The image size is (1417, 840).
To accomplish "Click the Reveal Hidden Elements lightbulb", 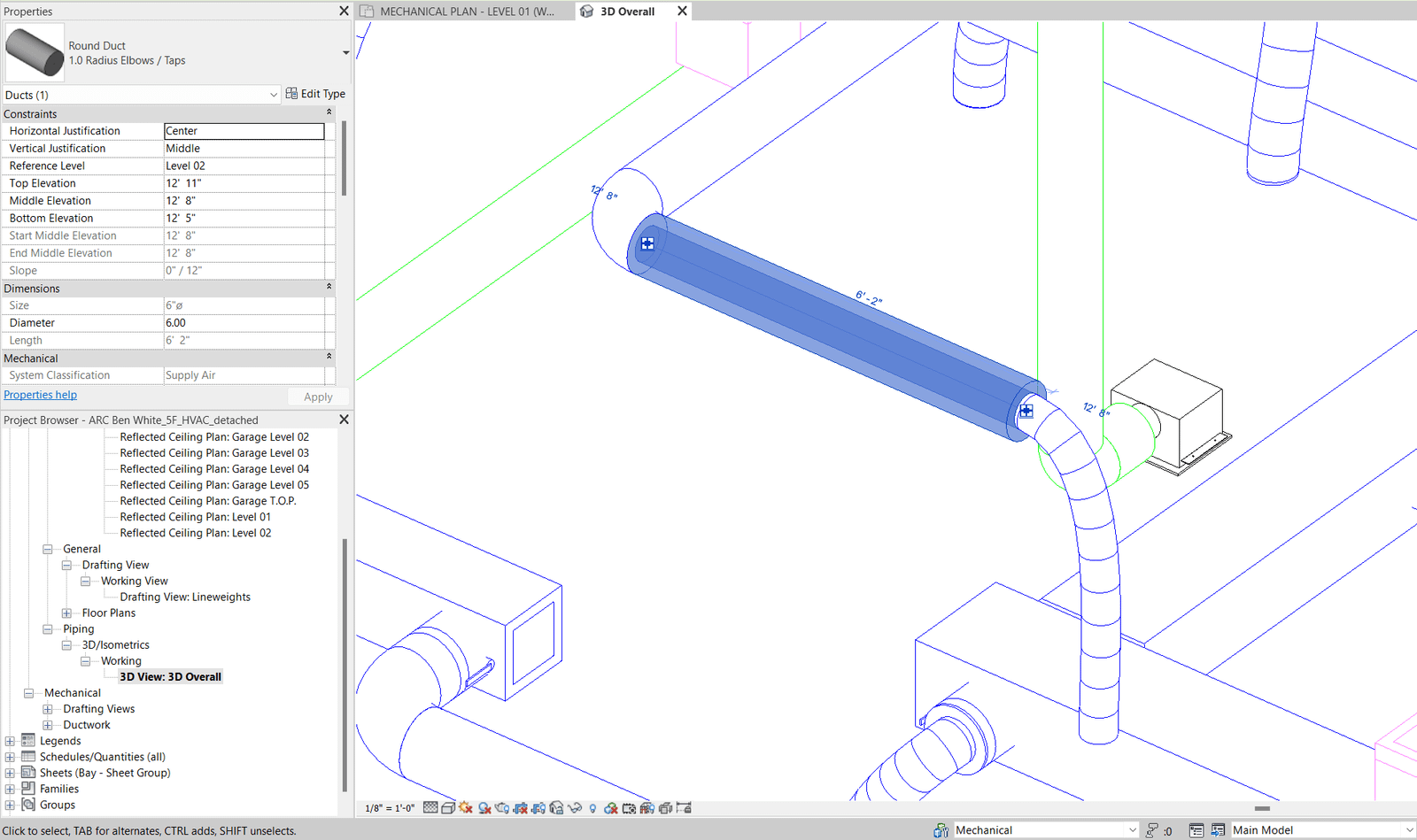I will point(592,807).
